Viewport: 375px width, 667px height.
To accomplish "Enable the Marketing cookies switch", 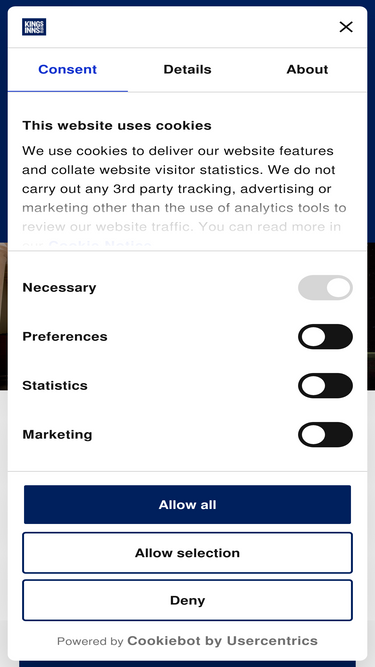I will coord(325,434).
